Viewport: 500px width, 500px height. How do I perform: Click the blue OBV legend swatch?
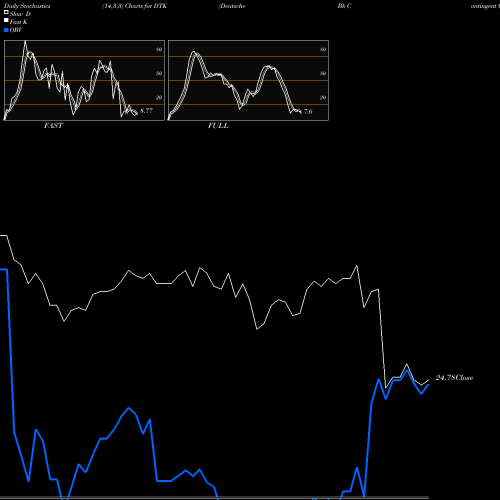pyautogui.click(x=6, y=30)
